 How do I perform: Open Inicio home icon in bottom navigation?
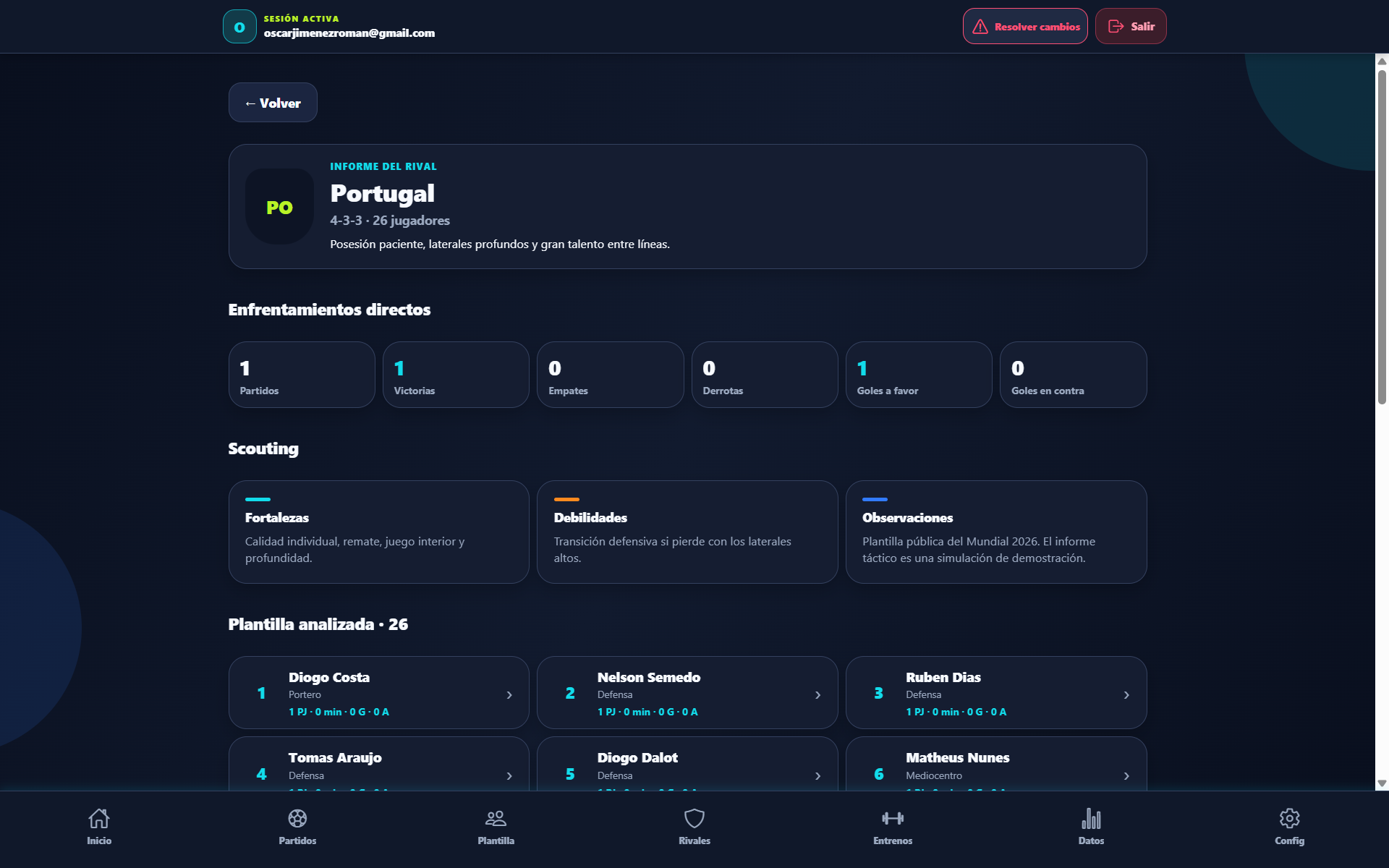click(x=99, y=818)
